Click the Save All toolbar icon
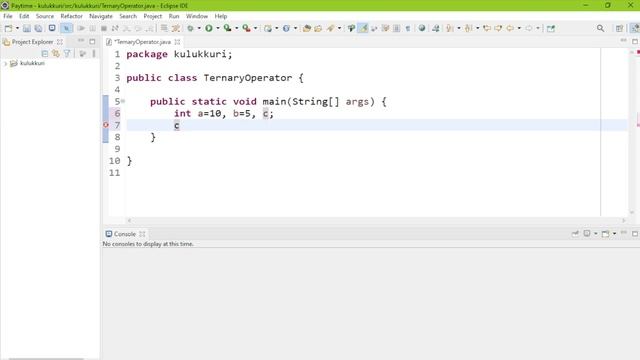Image resolution: width=640 pixels, height=360 pixels. pos(38,28)
